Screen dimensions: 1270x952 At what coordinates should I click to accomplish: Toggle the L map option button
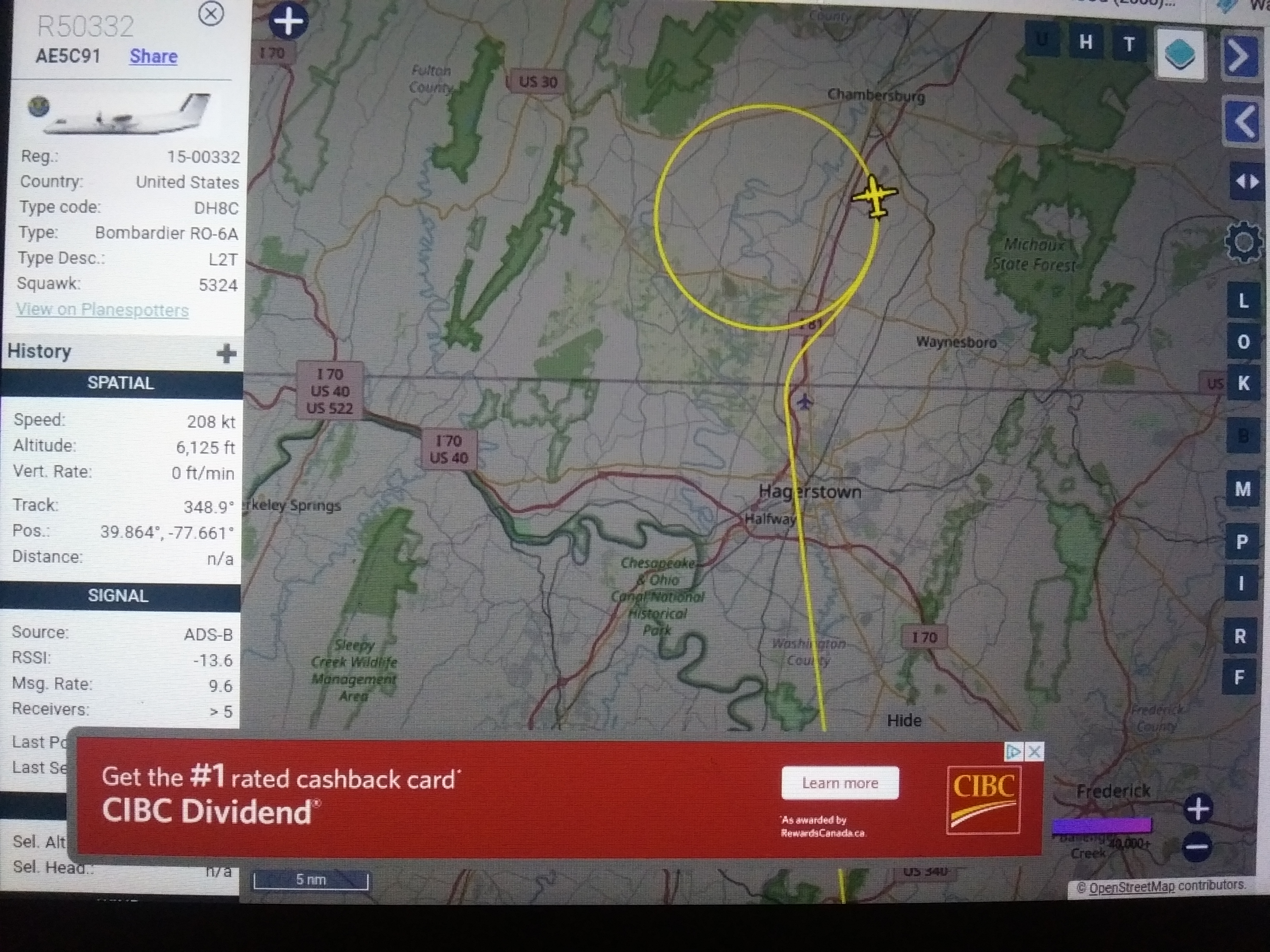click(x=1243, y=301)
